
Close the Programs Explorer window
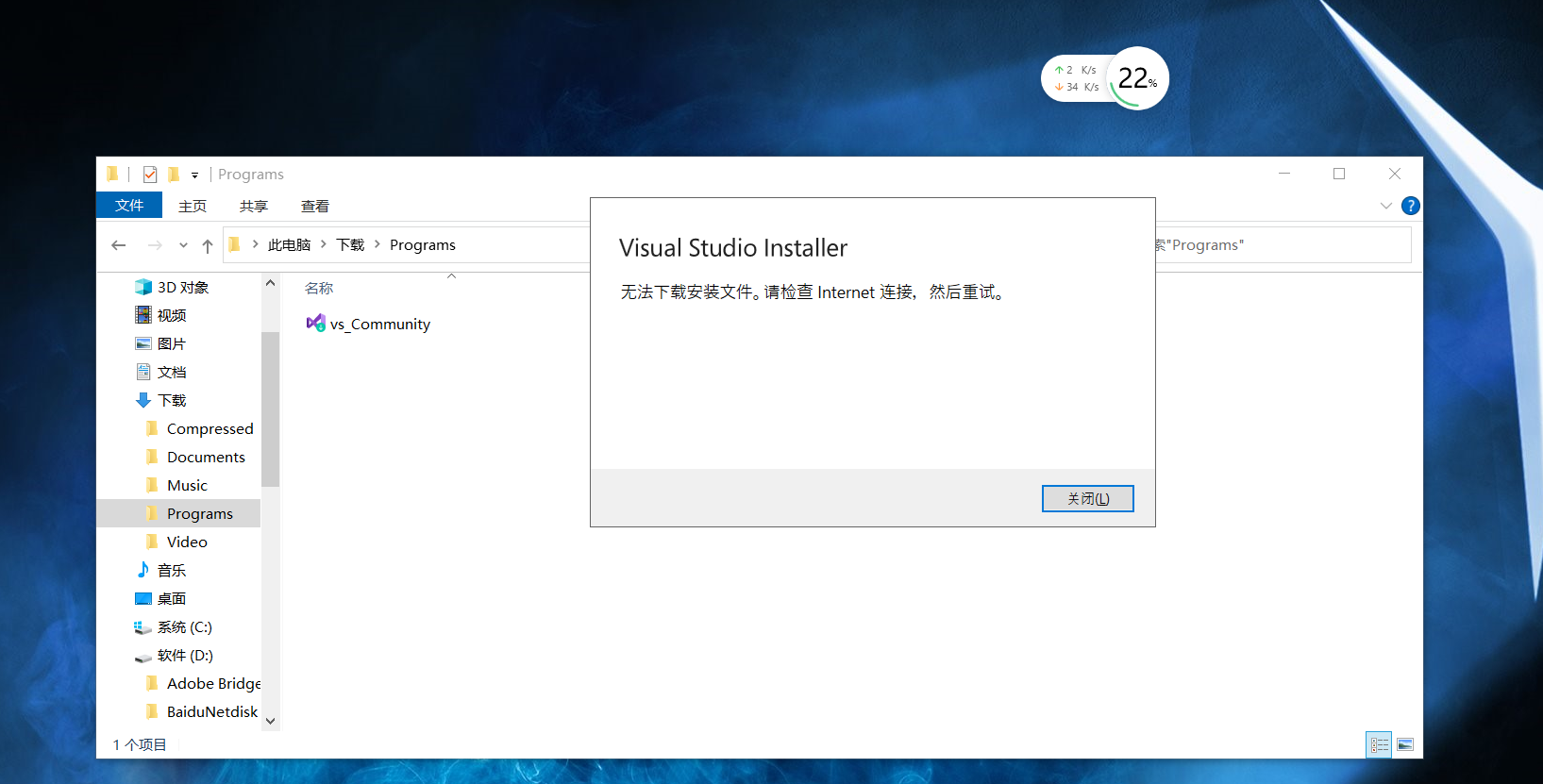pos(1395,174)
